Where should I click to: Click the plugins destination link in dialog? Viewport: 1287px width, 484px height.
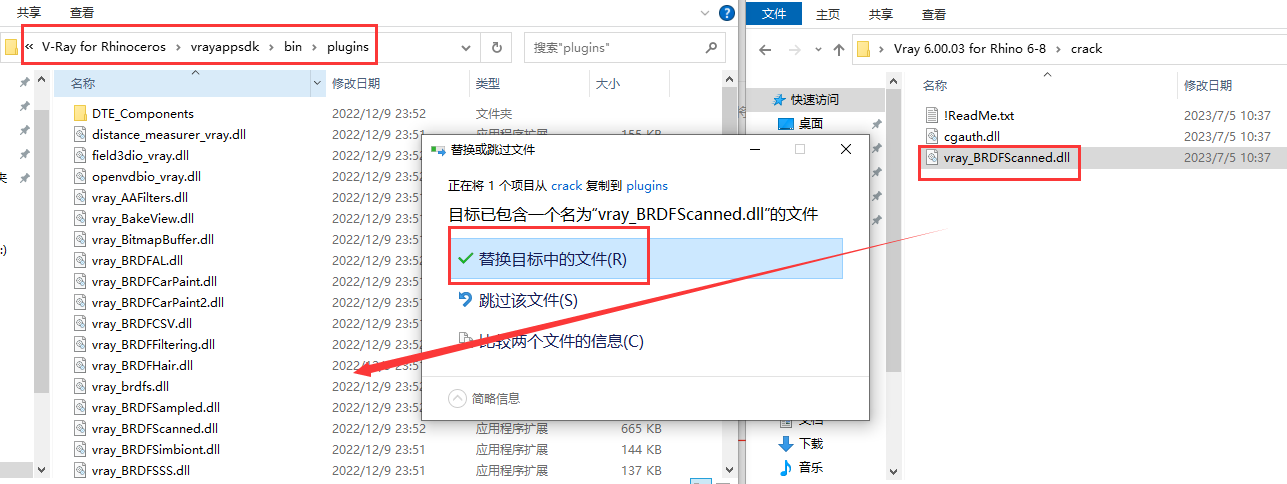click(647, 185)
